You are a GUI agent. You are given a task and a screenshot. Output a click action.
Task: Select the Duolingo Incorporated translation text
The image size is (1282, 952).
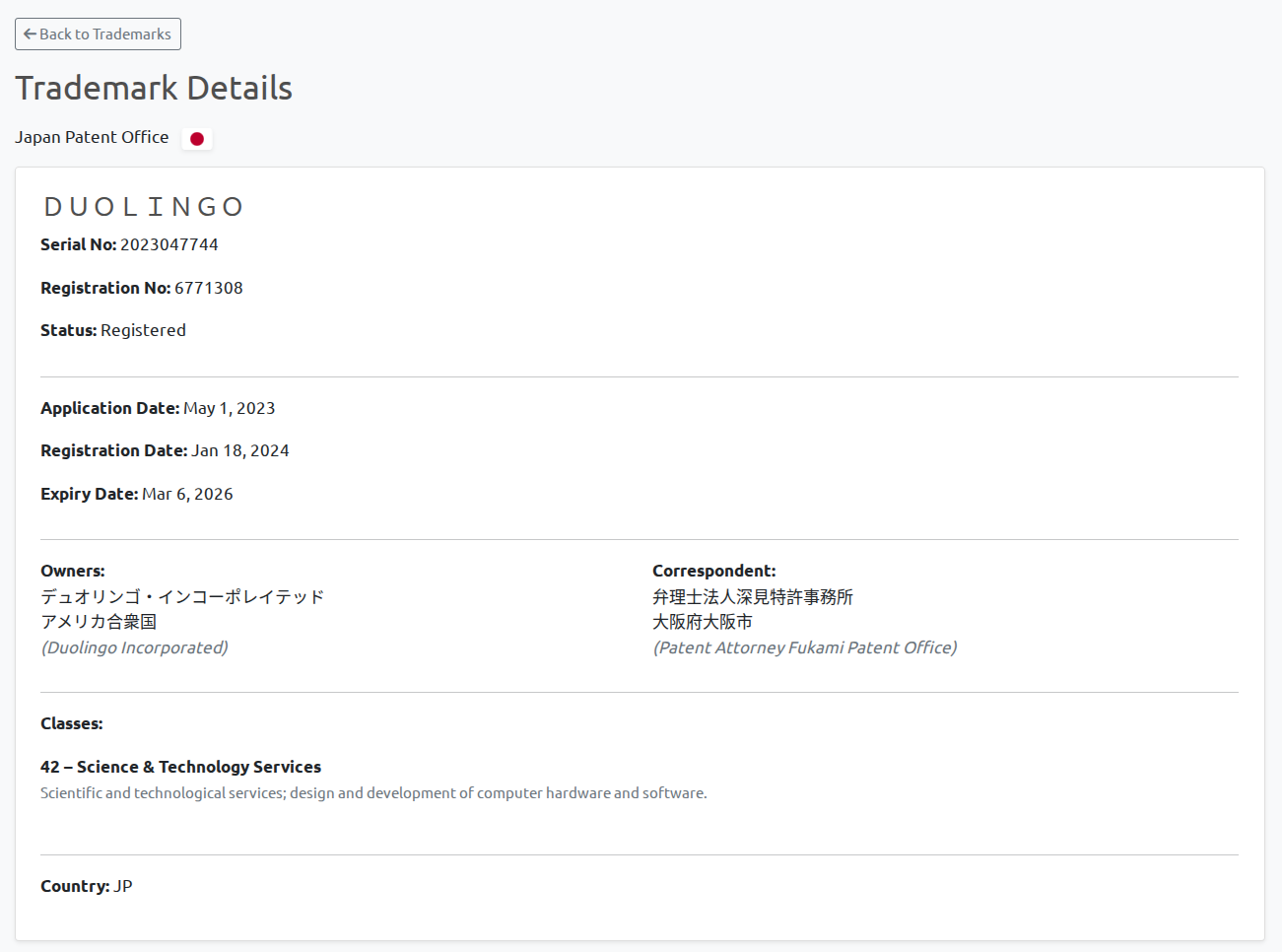[x=134, y=647]
